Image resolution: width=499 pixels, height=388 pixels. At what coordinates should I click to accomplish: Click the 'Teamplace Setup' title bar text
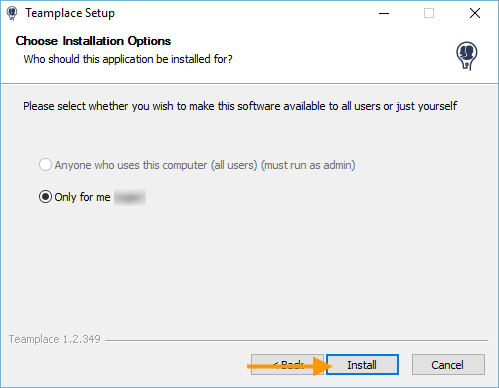click(70, 13)
